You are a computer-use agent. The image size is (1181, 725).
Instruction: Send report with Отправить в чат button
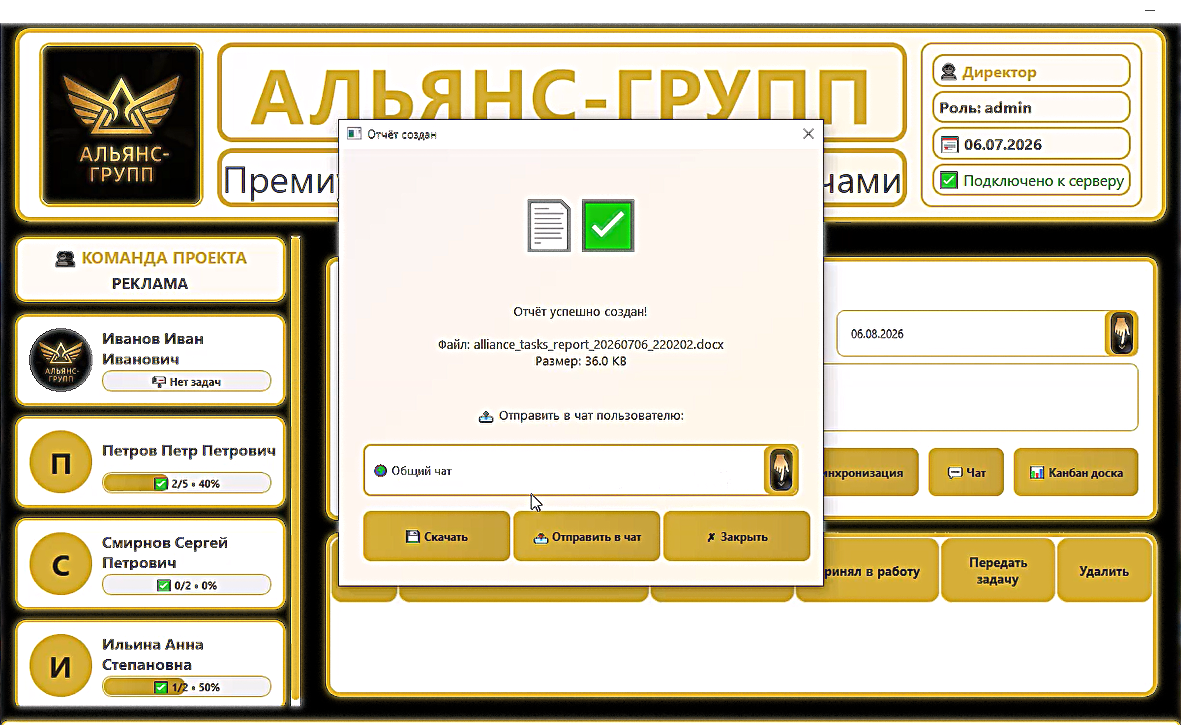[586, 536]
